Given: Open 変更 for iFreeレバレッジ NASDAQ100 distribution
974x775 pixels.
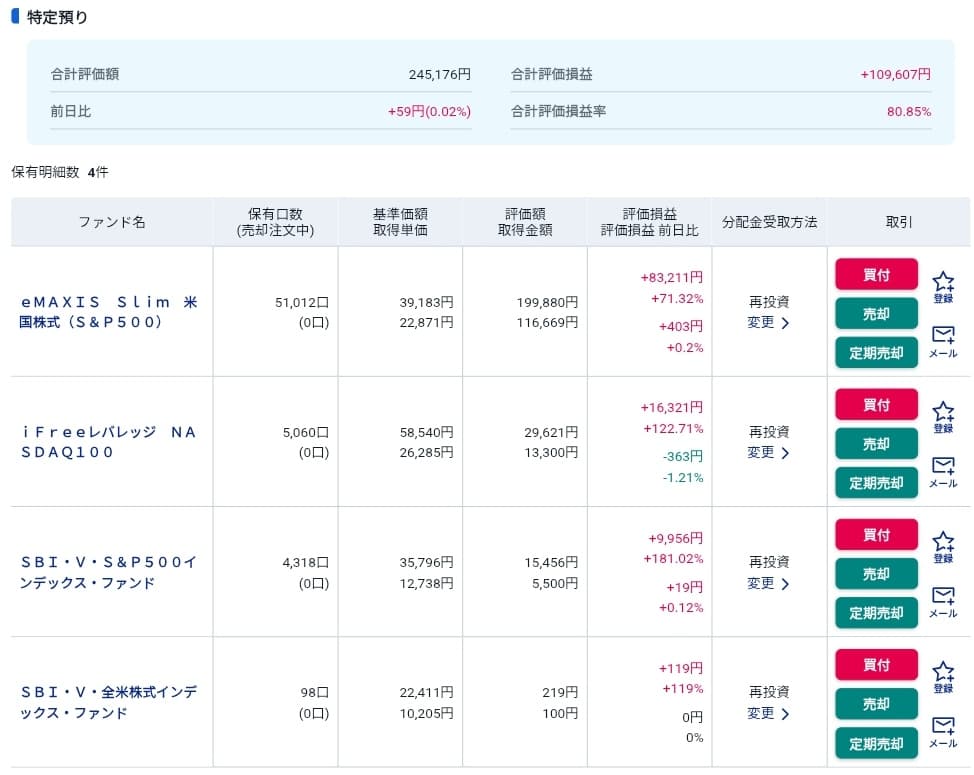Looking at the screenshot, I should 768,453.
